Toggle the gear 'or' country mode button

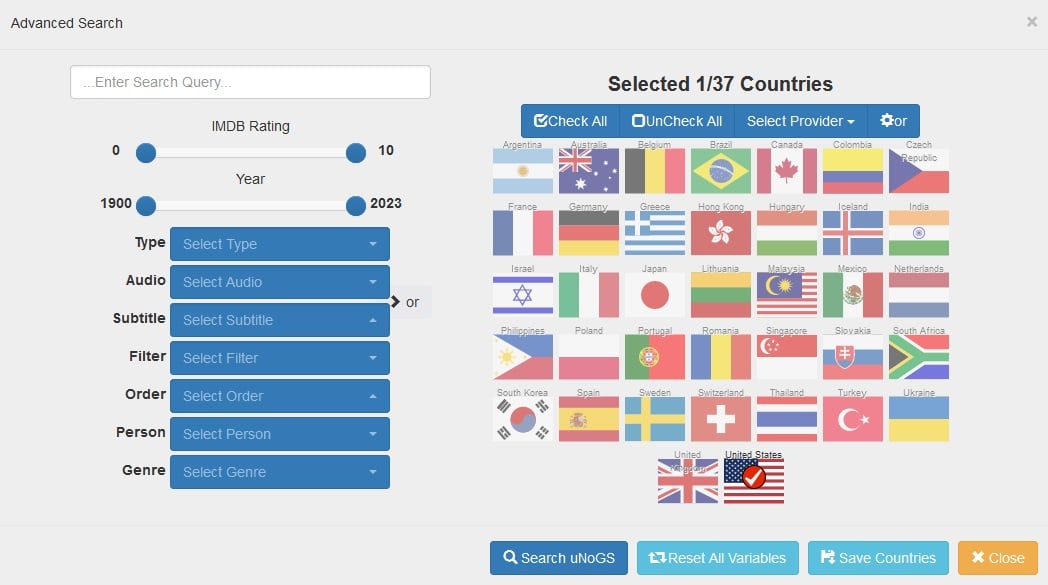coord(894,121)
